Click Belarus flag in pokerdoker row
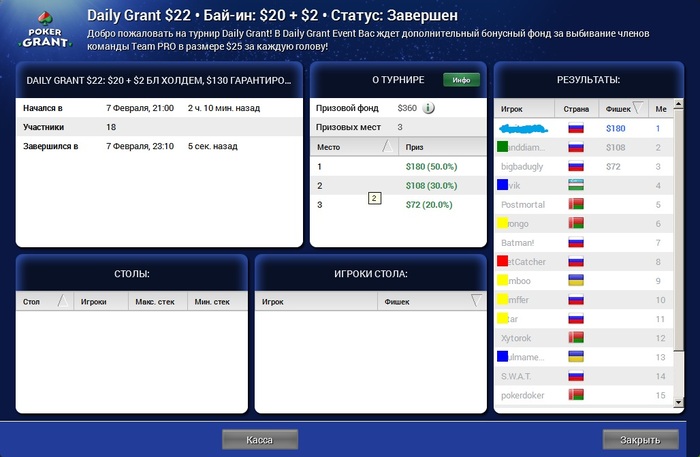 pos(576,395)
